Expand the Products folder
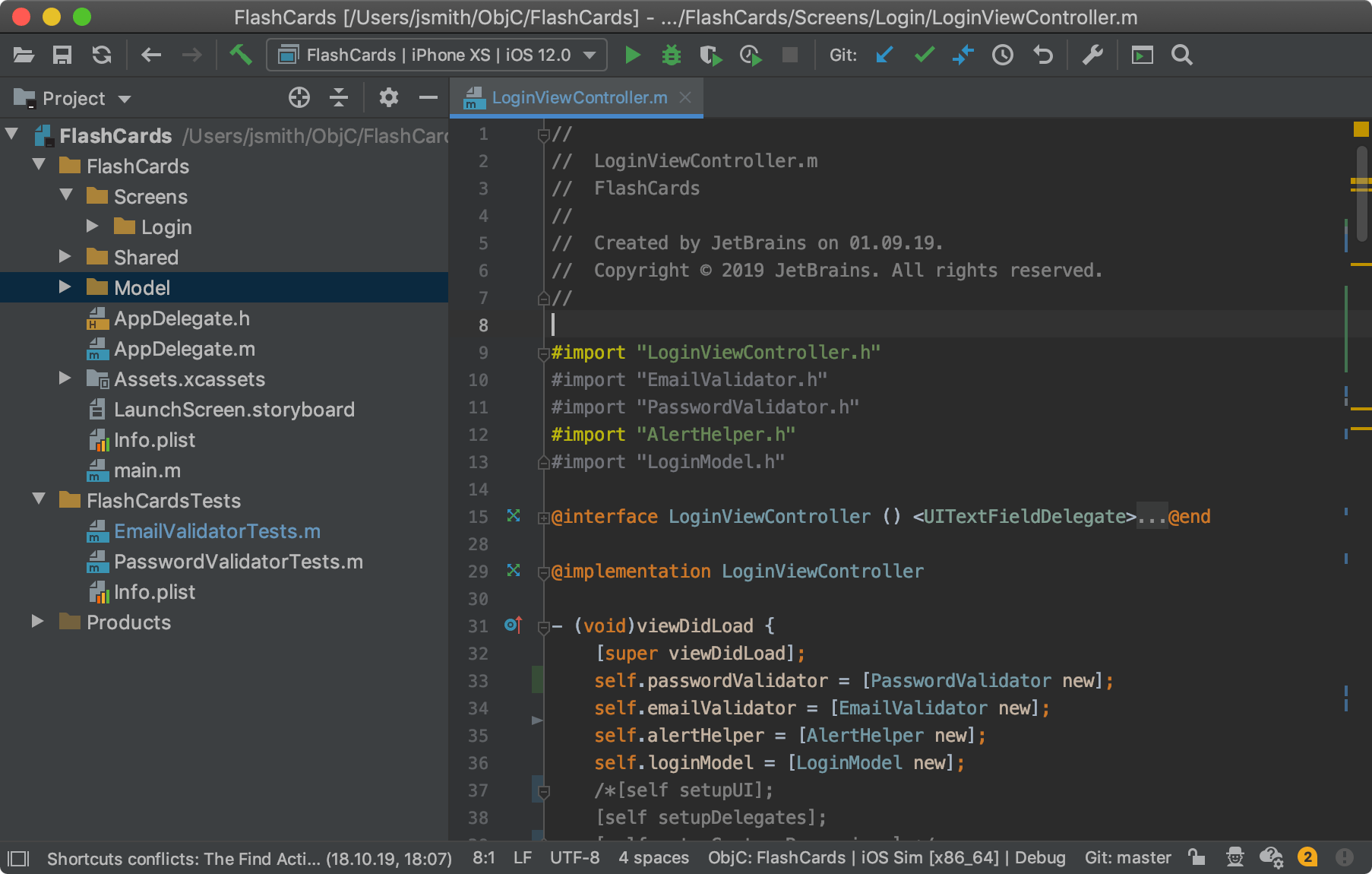 (x=37, y=621)
